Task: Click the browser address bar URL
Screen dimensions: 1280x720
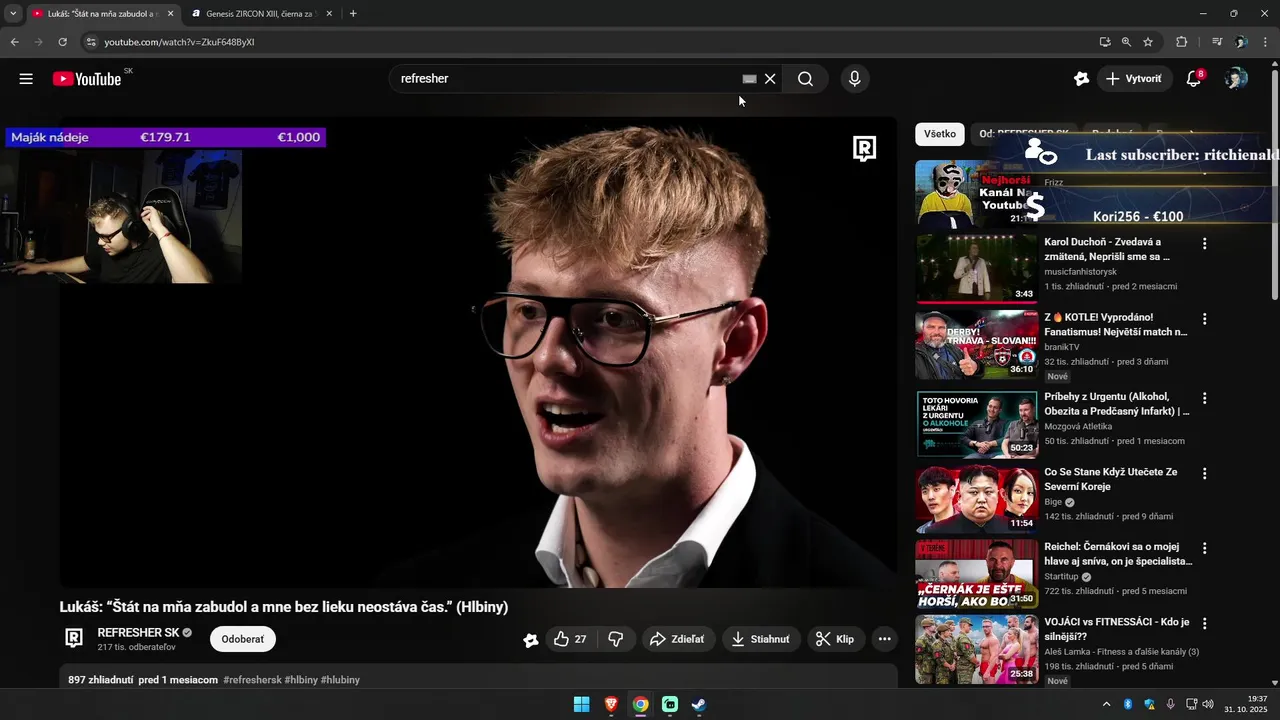Action: (179, 42)
